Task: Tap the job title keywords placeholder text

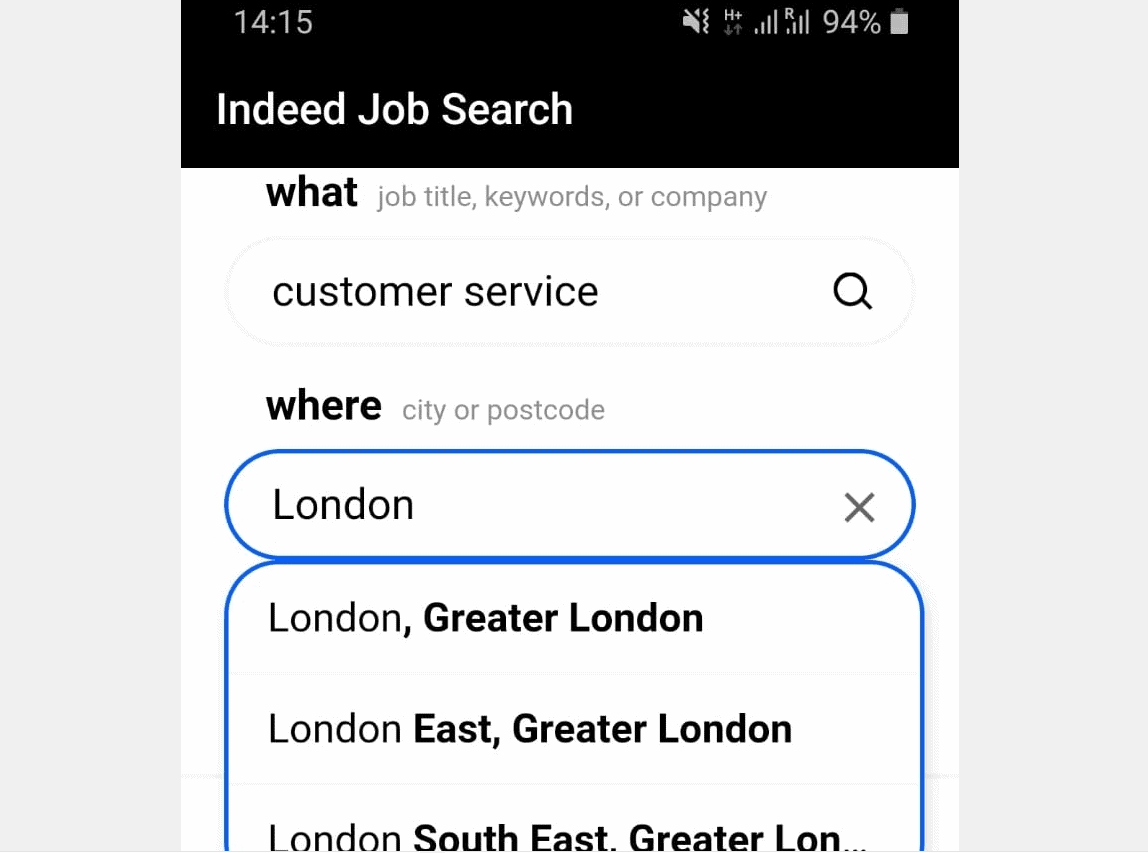Action: click(x=571, y=196)
